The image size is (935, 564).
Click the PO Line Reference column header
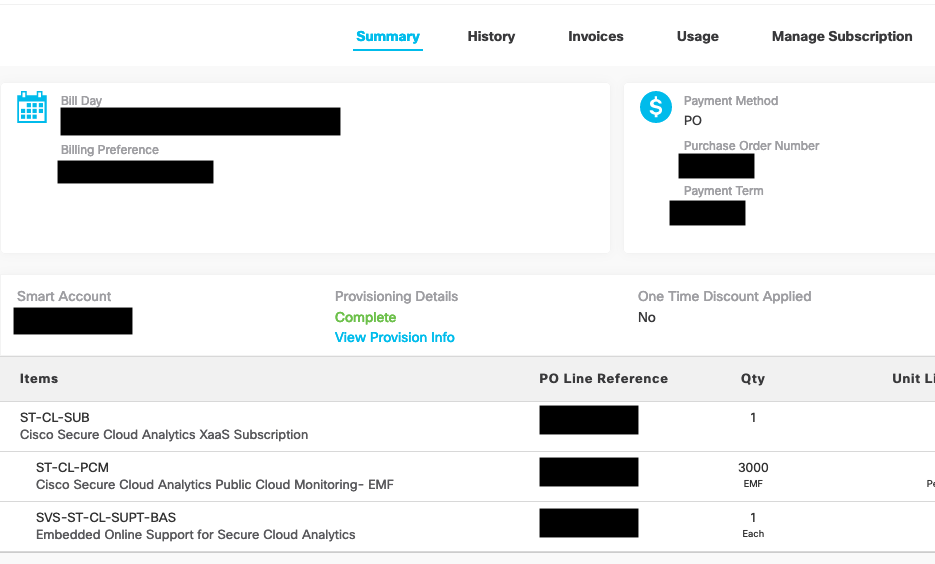603,379
